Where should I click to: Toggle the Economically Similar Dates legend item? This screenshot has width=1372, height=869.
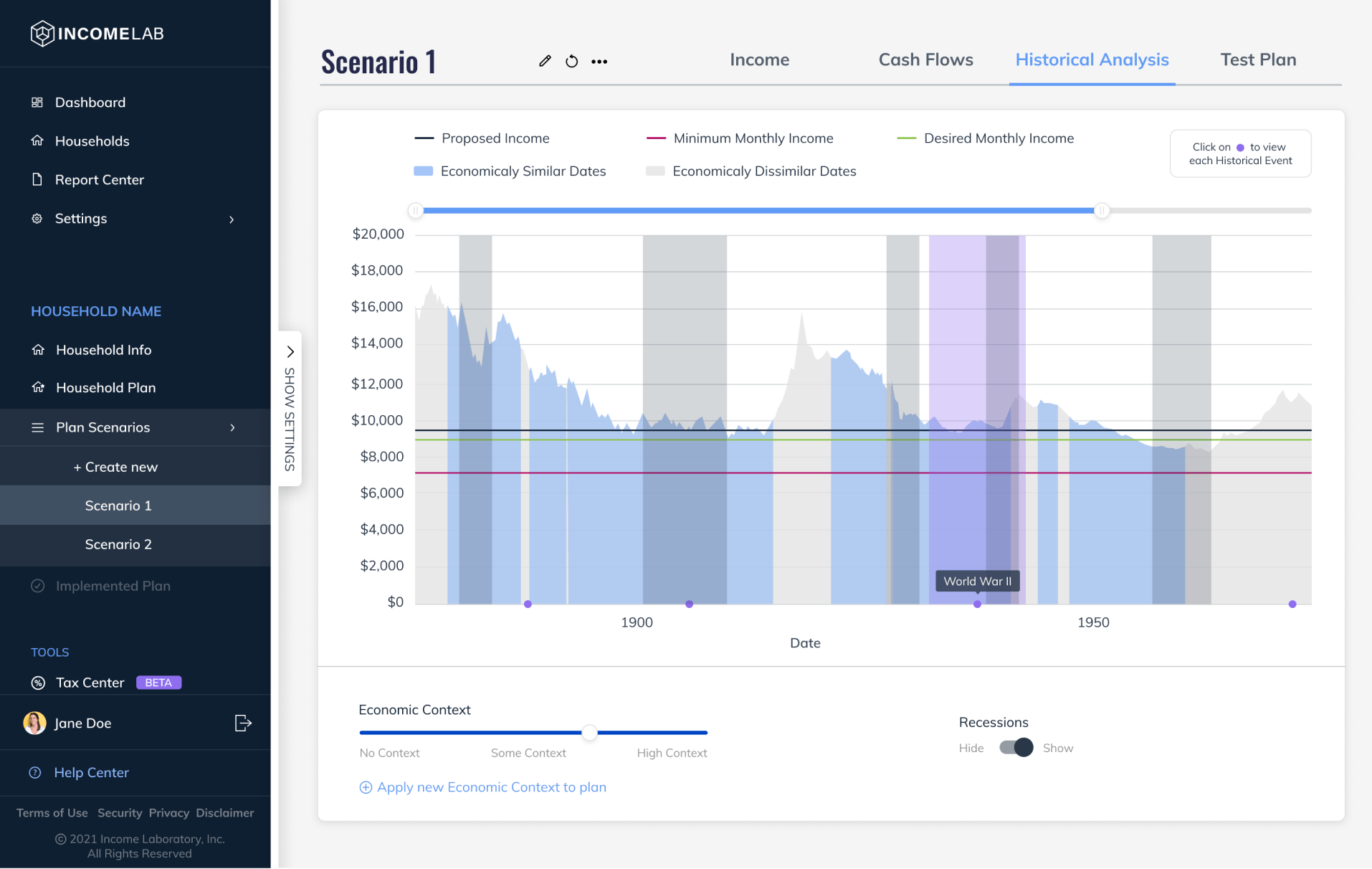tap(510, 171)
